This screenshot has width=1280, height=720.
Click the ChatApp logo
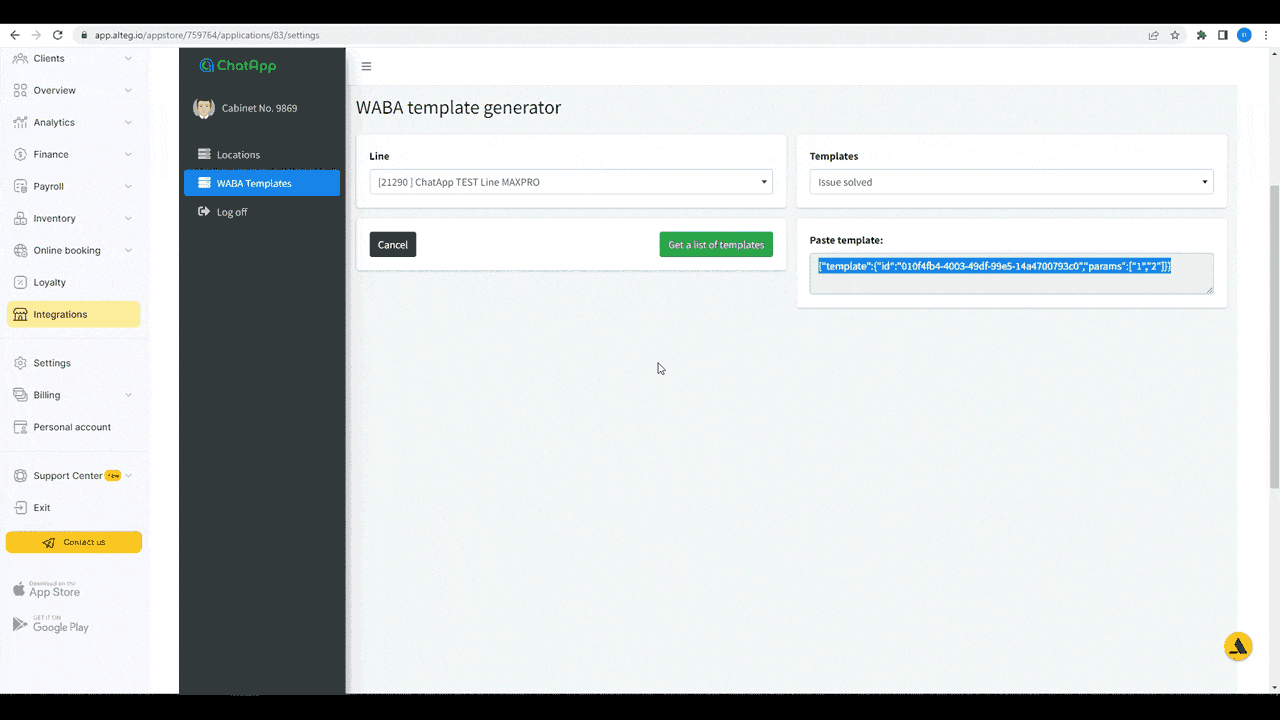tap(238, 66)
